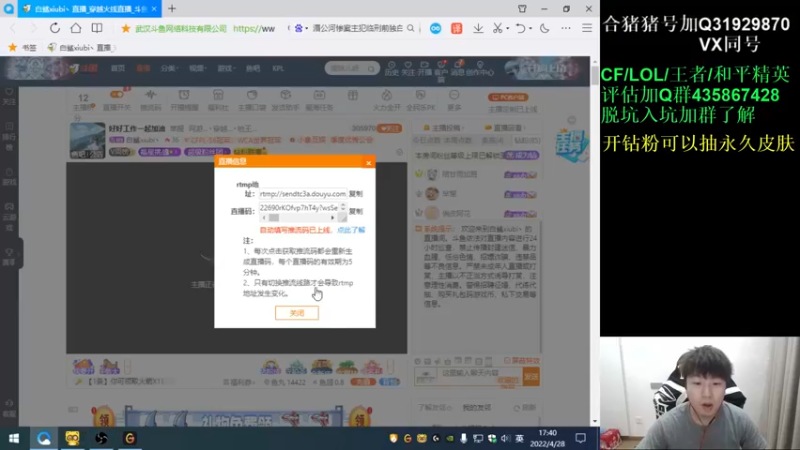Open the Windows Start menu
The height and width of the screenshot is (450, 800).
14,438
